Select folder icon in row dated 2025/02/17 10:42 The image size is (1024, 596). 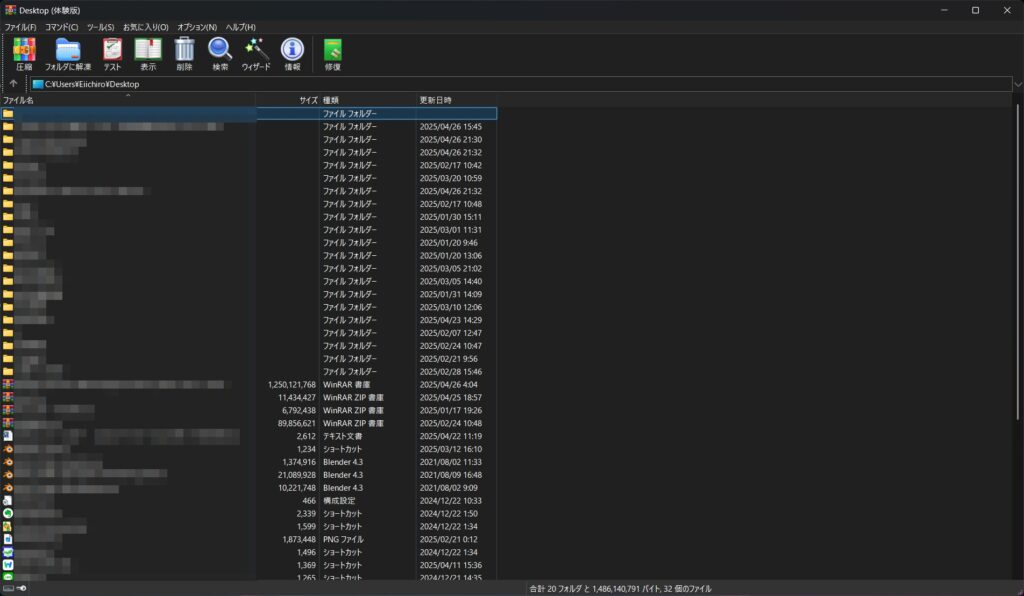[8, 165]
